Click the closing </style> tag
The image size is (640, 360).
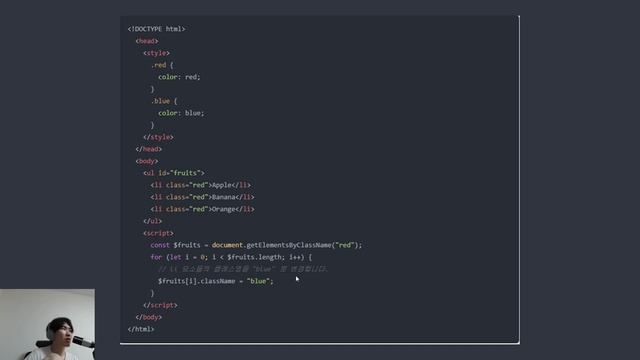(158, 137)
